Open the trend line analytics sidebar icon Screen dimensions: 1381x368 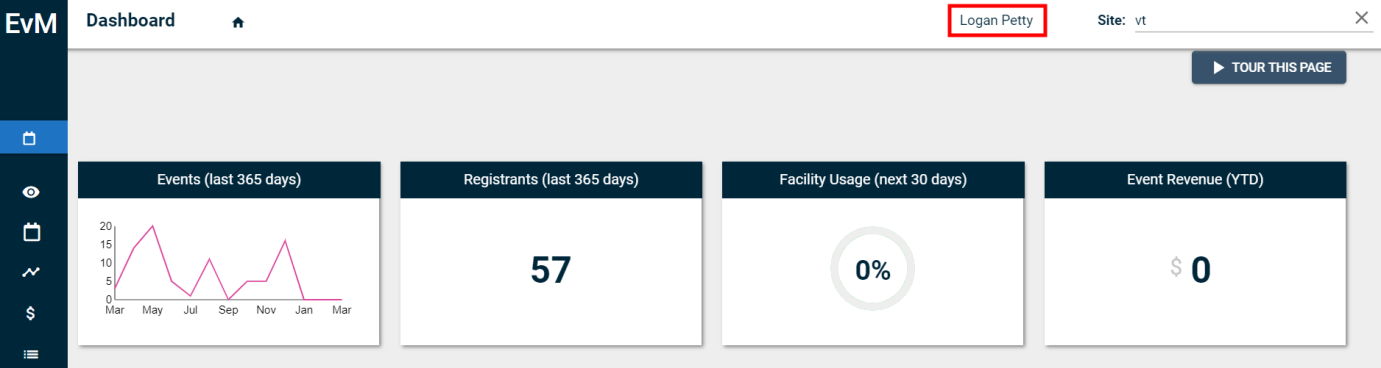point(31,272)
